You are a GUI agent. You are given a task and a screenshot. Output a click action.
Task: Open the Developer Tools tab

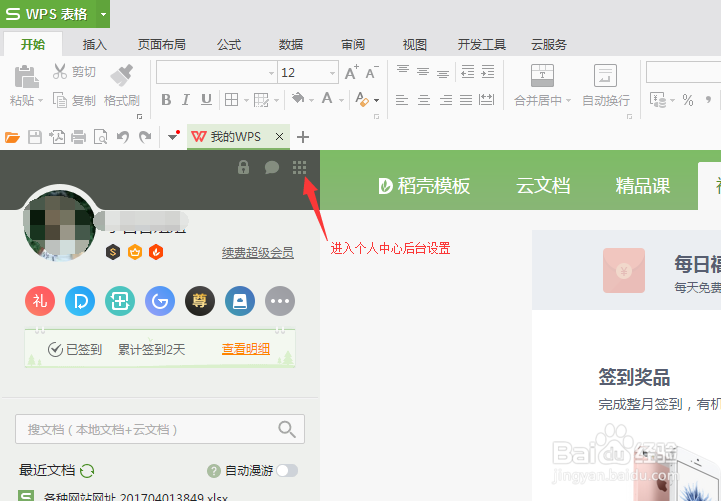click(481, 45)
